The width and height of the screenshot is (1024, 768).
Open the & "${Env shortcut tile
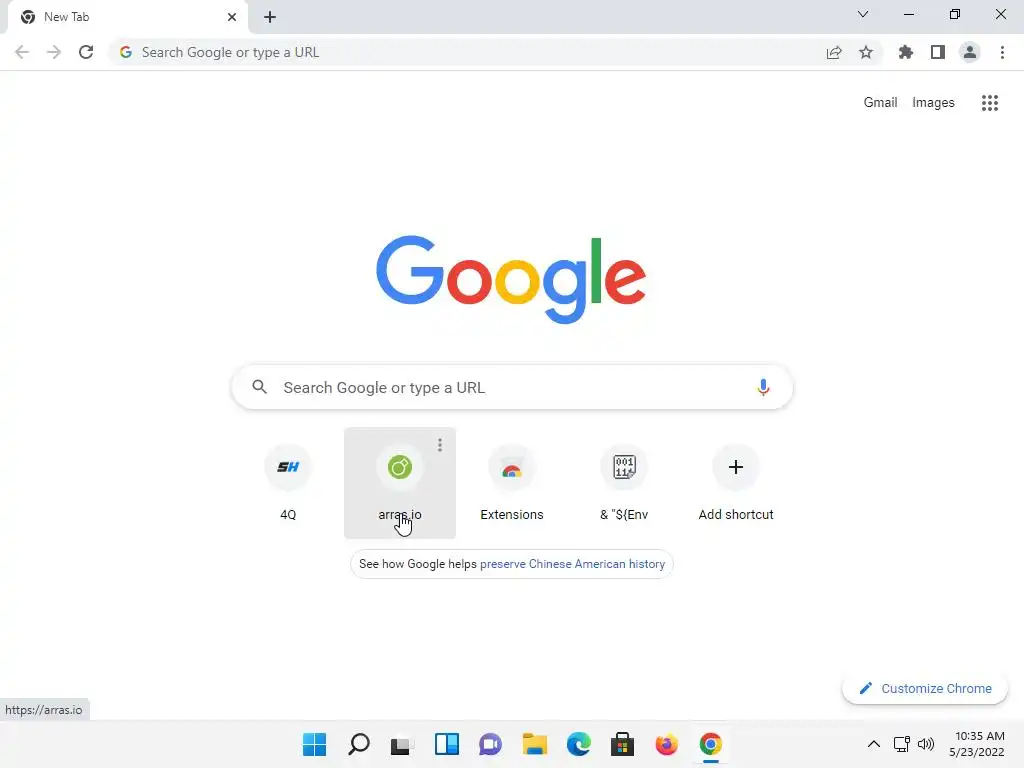tap(624, 483)
